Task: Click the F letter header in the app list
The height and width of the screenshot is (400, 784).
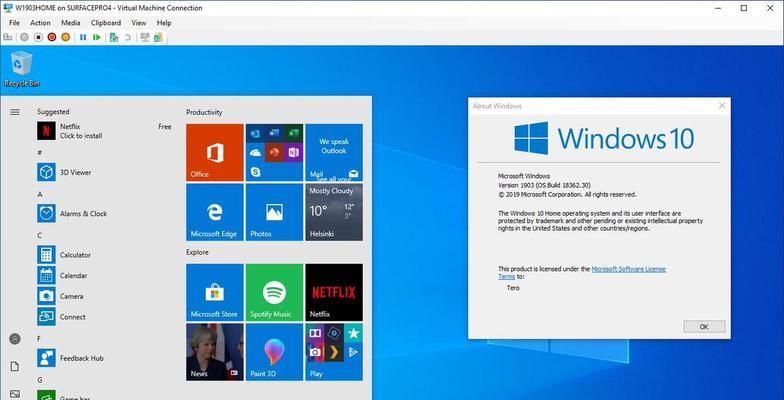Action: coord(39,338)
